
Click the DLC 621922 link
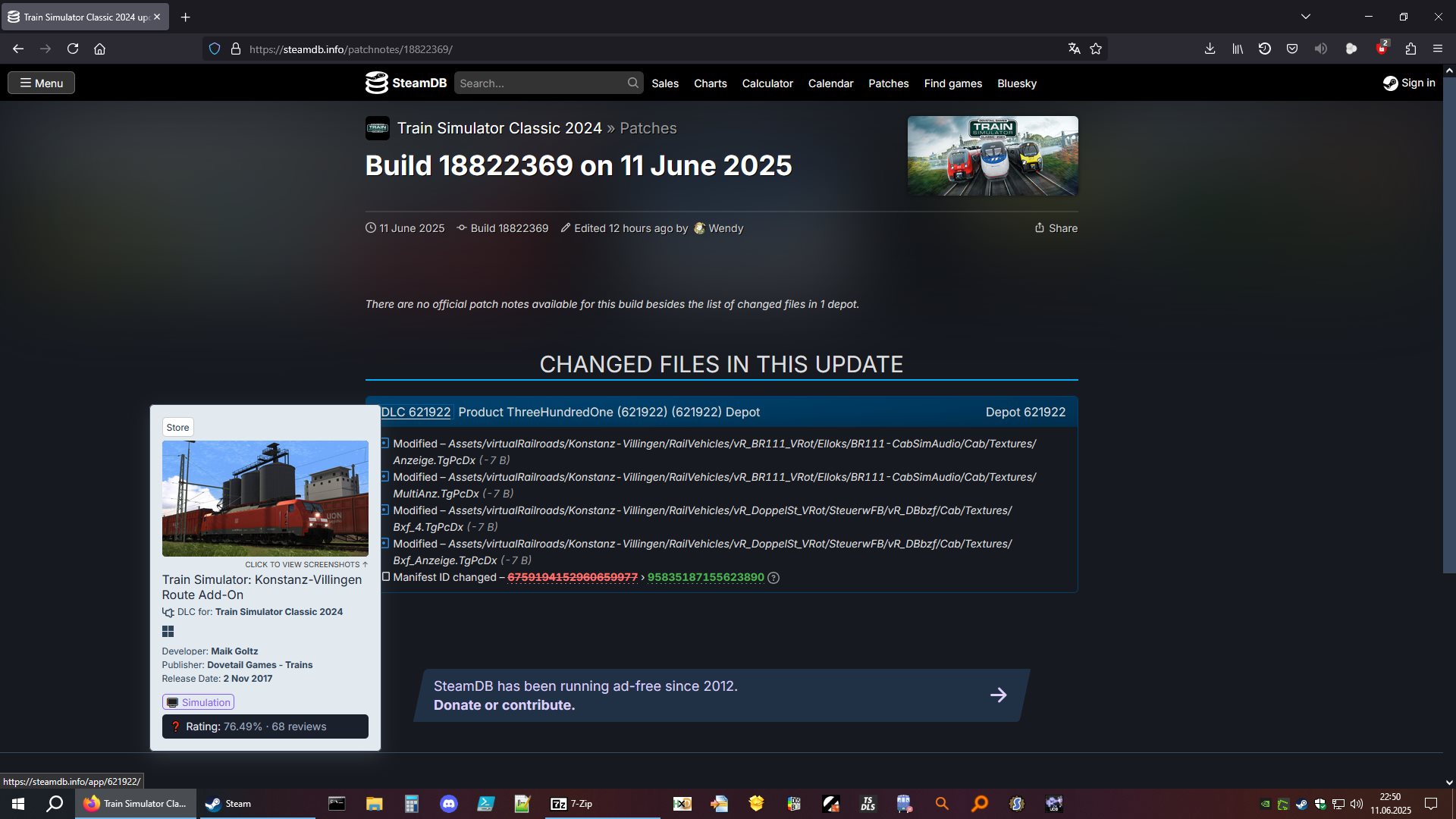416,412
